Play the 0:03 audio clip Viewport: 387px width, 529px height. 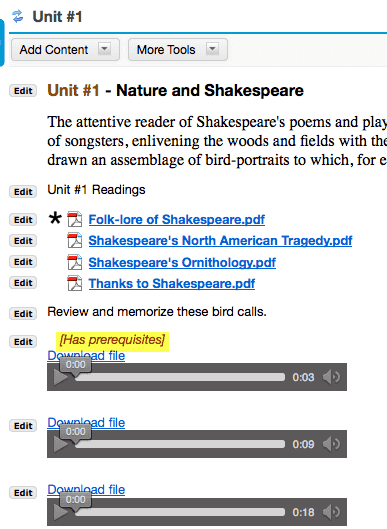(x=61, y=377)
